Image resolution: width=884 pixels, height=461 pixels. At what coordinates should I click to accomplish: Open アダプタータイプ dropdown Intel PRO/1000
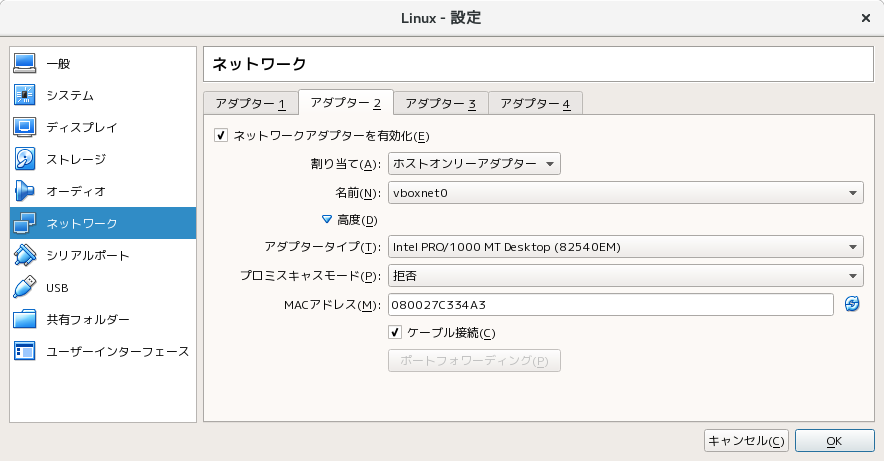click(626, 247)
